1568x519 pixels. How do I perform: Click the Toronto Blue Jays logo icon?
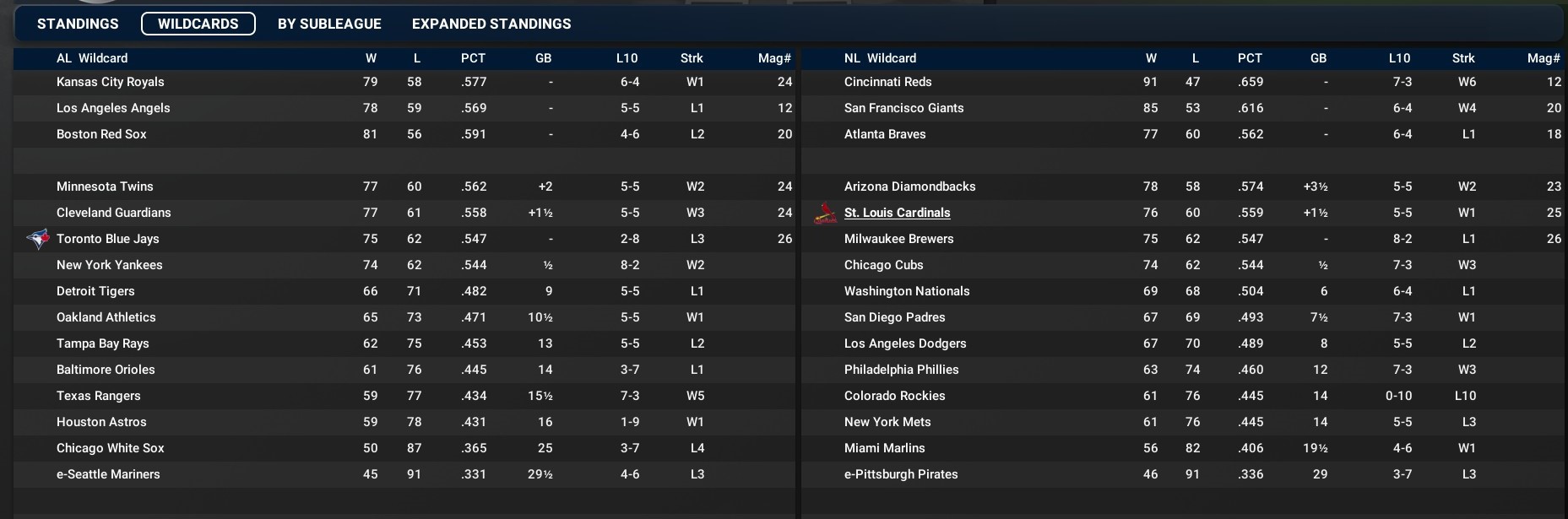pyautogui.click(x=38, y=239)
